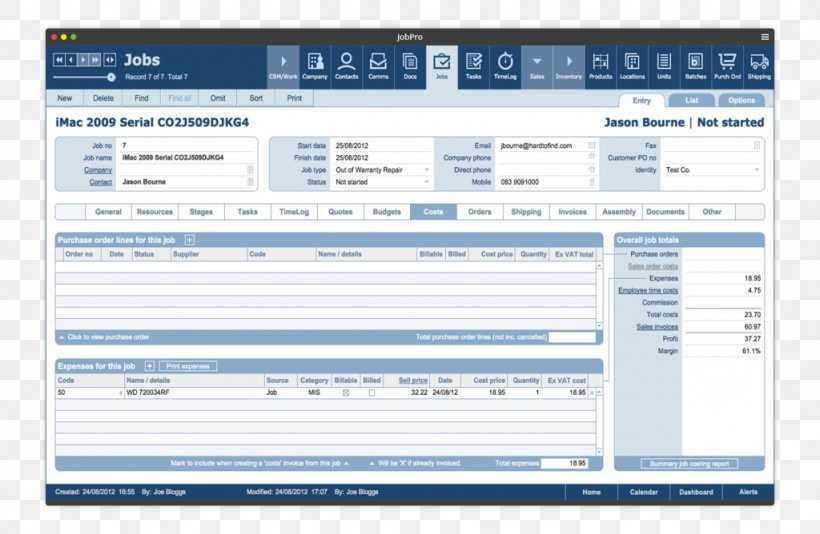
Task: Click the Start date field
Action: tap(381, 145)
